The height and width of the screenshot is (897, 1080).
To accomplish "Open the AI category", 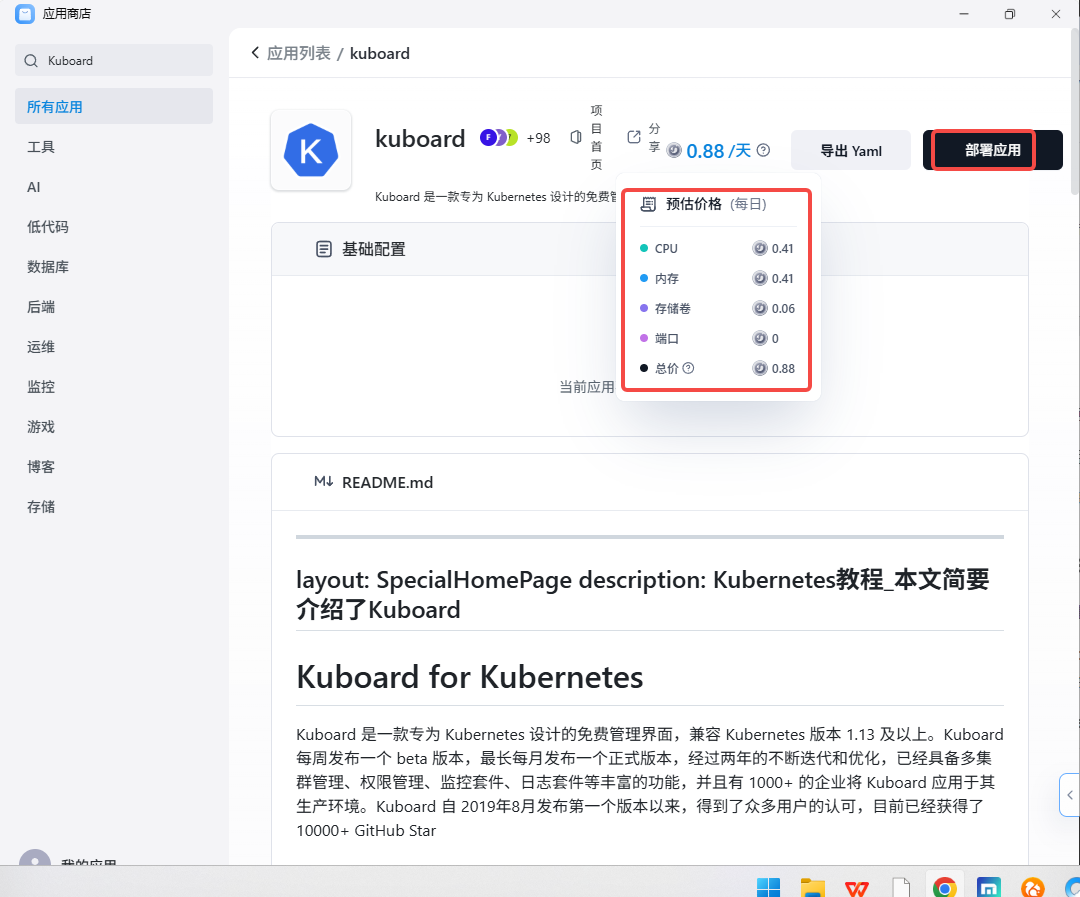I will pos(34,187).
